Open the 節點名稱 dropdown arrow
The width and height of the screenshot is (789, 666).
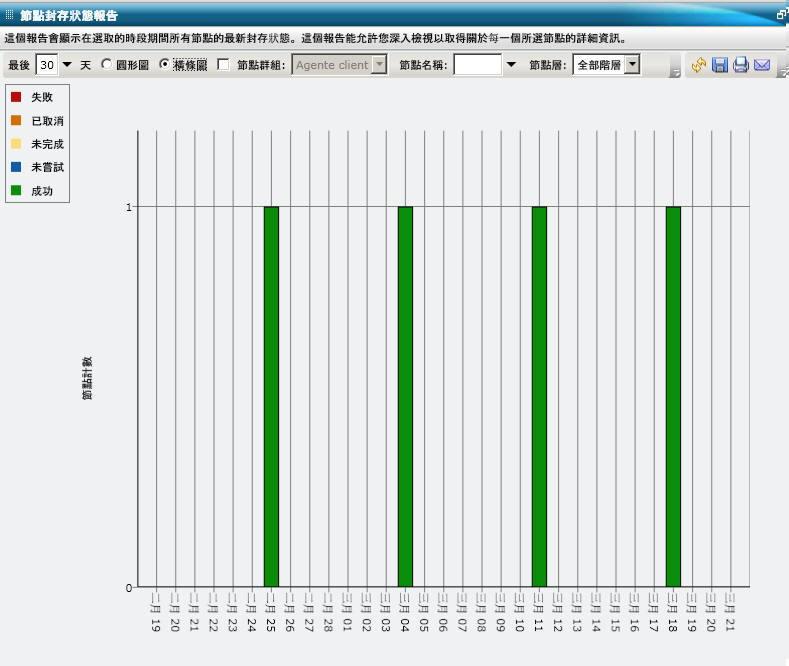(x=511, y=64)
